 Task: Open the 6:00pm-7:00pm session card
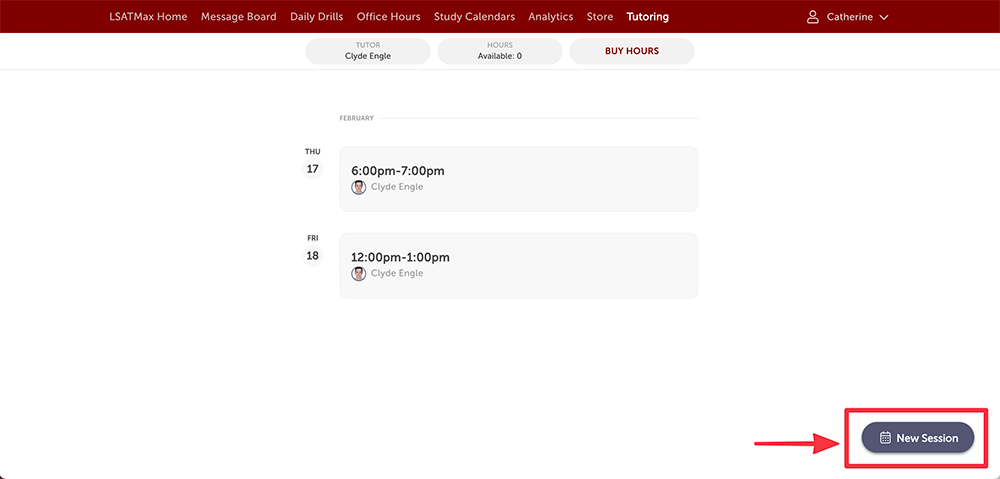[518, 179]
